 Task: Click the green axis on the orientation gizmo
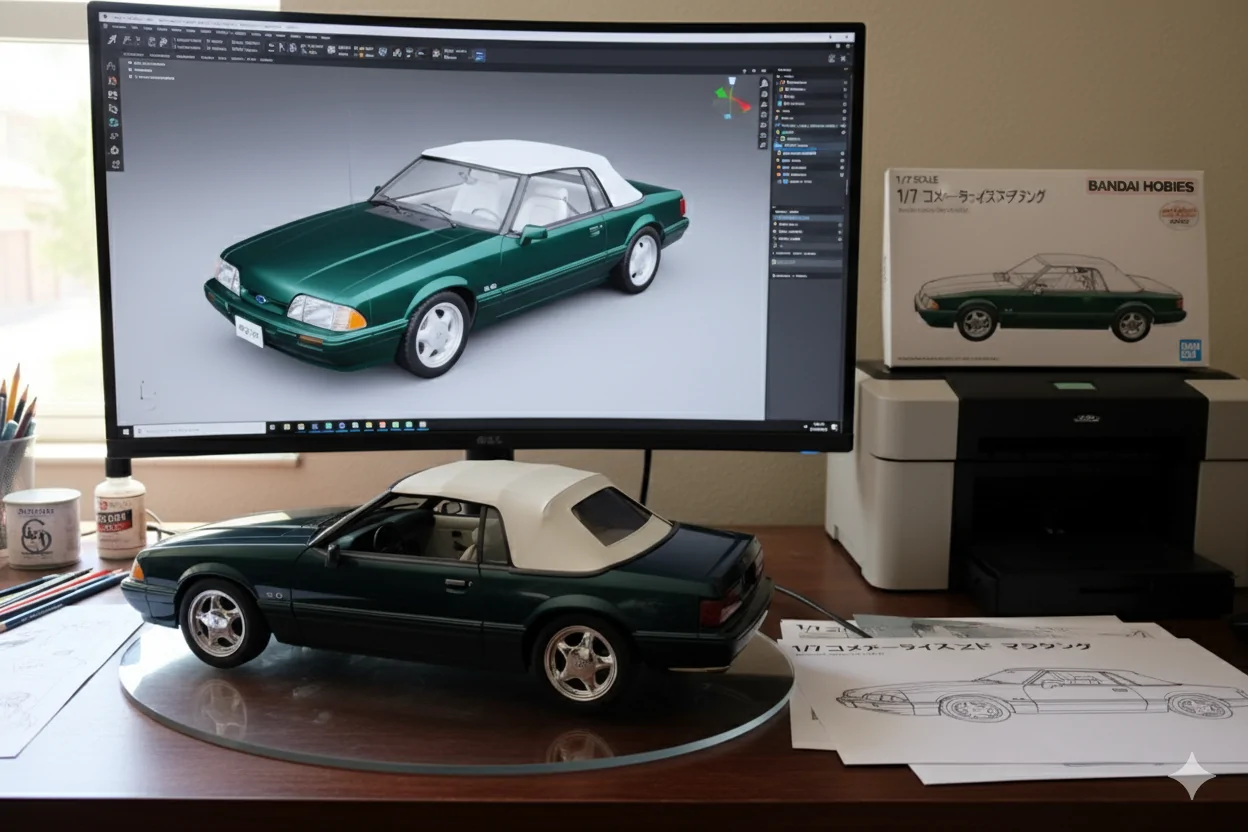(x=721, y=93)
